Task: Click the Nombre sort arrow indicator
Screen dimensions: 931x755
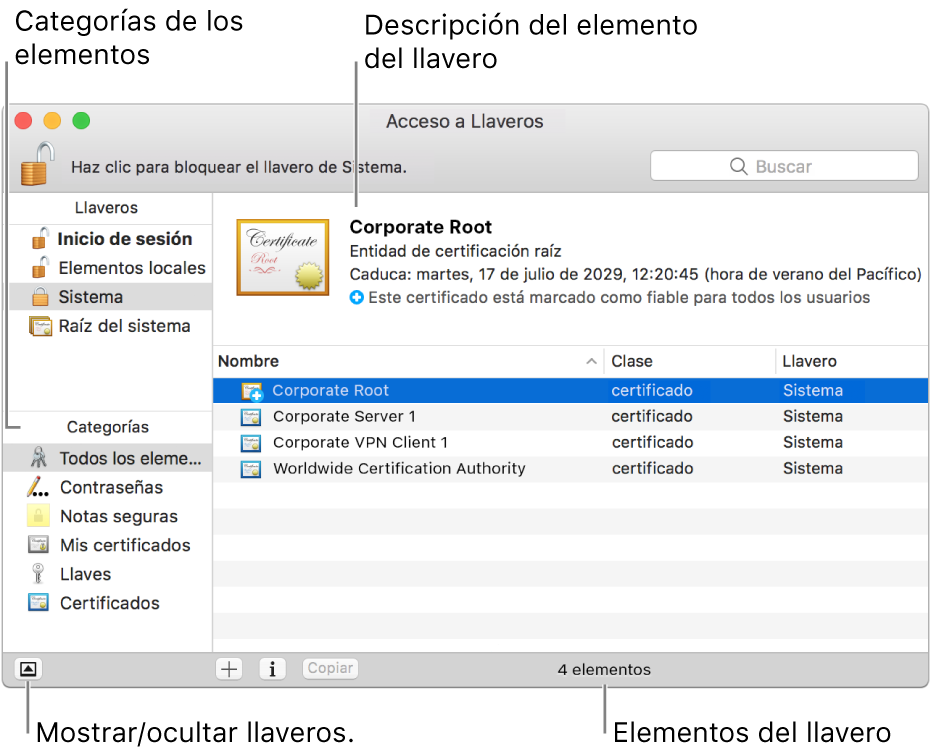Action: pos(591,361)
